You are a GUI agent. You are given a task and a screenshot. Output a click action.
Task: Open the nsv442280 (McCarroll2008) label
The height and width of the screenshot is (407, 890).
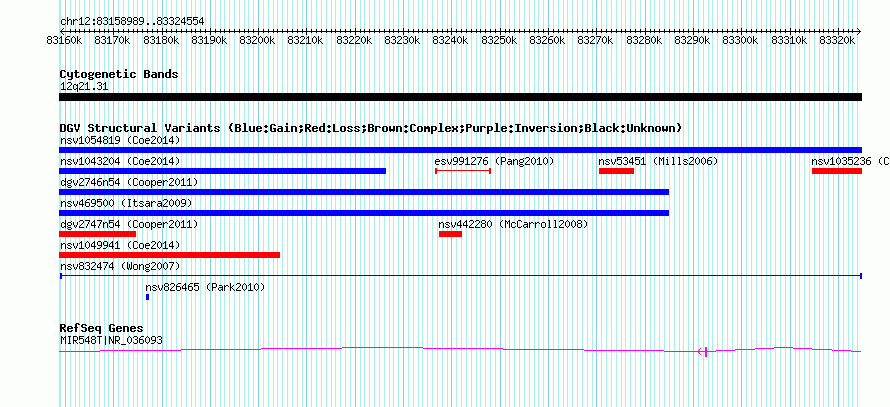(514, 225)
